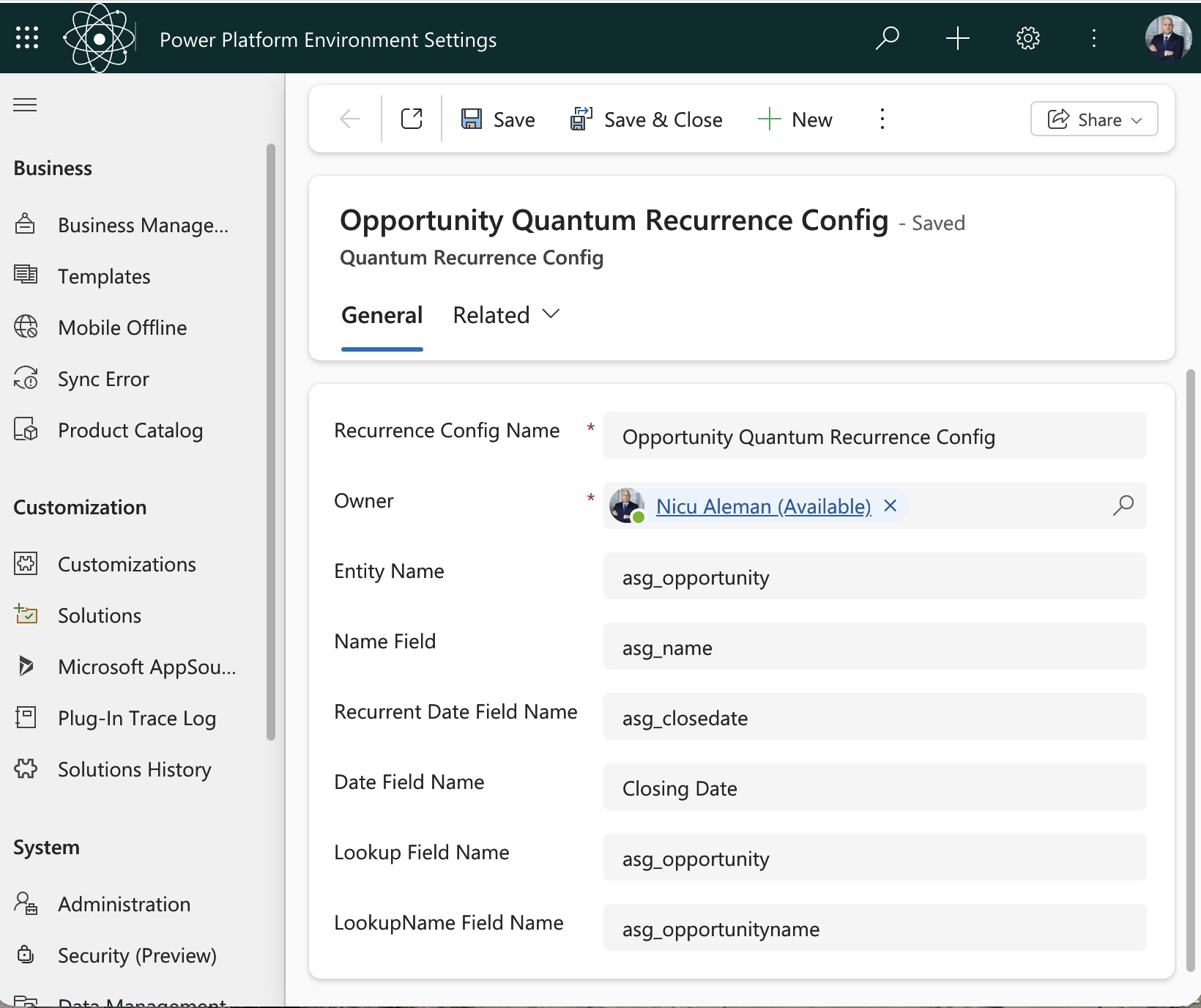The height and width of the screenshot is (1008, 1201).
Task: Click the plus icon in top header
Action: click(957, 38)
